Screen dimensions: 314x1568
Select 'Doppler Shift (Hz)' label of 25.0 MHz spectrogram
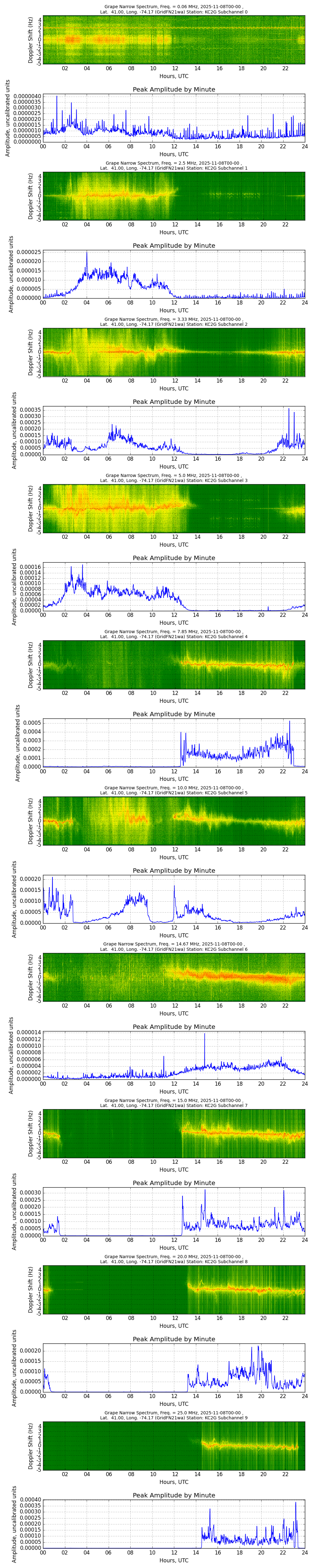point(30,1446)
